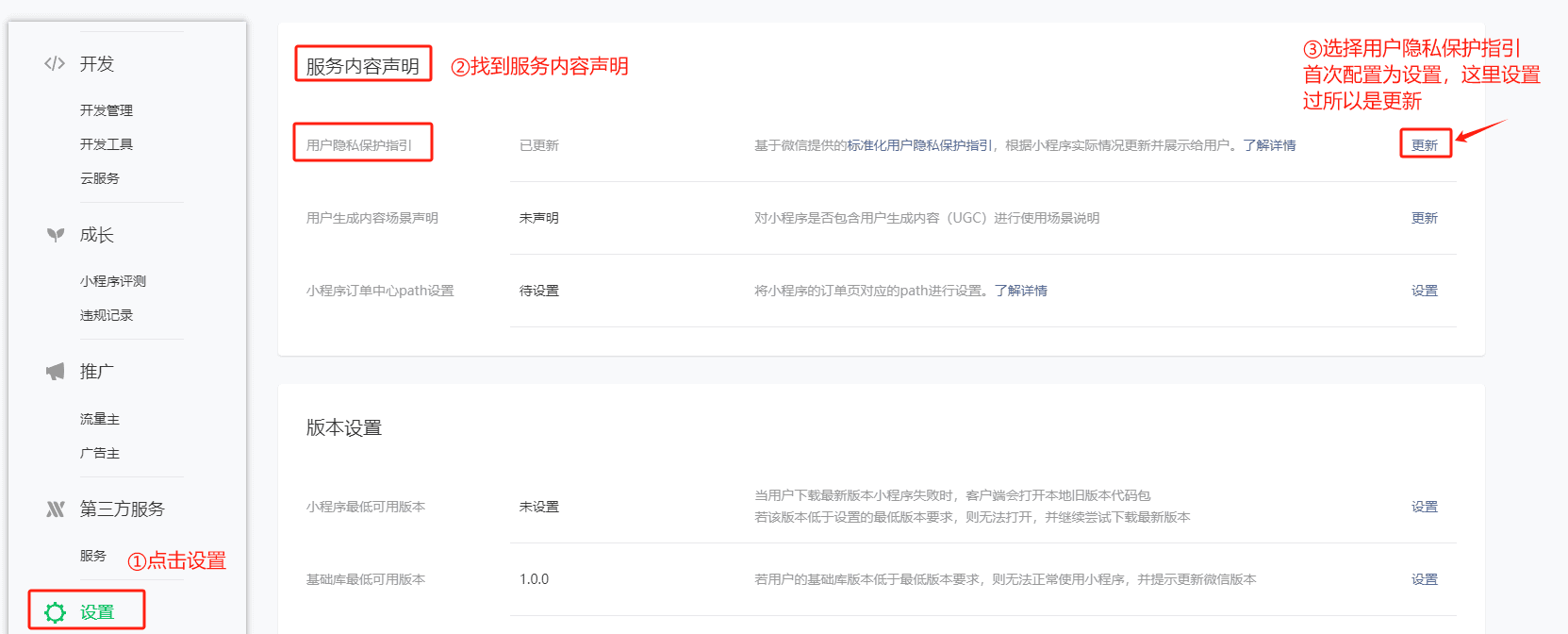The image size is (1568, 634).
Task: Go to 小程序评测 page
Action: click(x=113, y=281)
